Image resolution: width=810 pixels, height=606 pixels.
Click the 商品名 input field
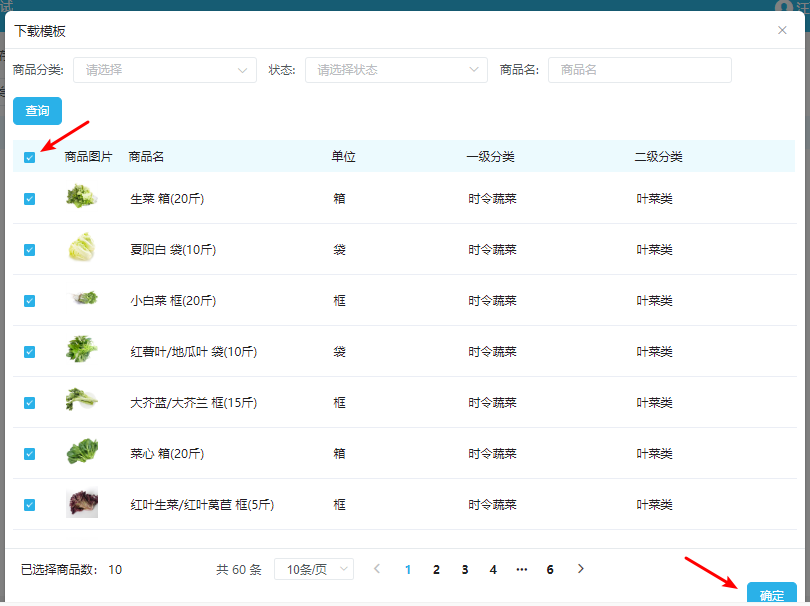640,70
